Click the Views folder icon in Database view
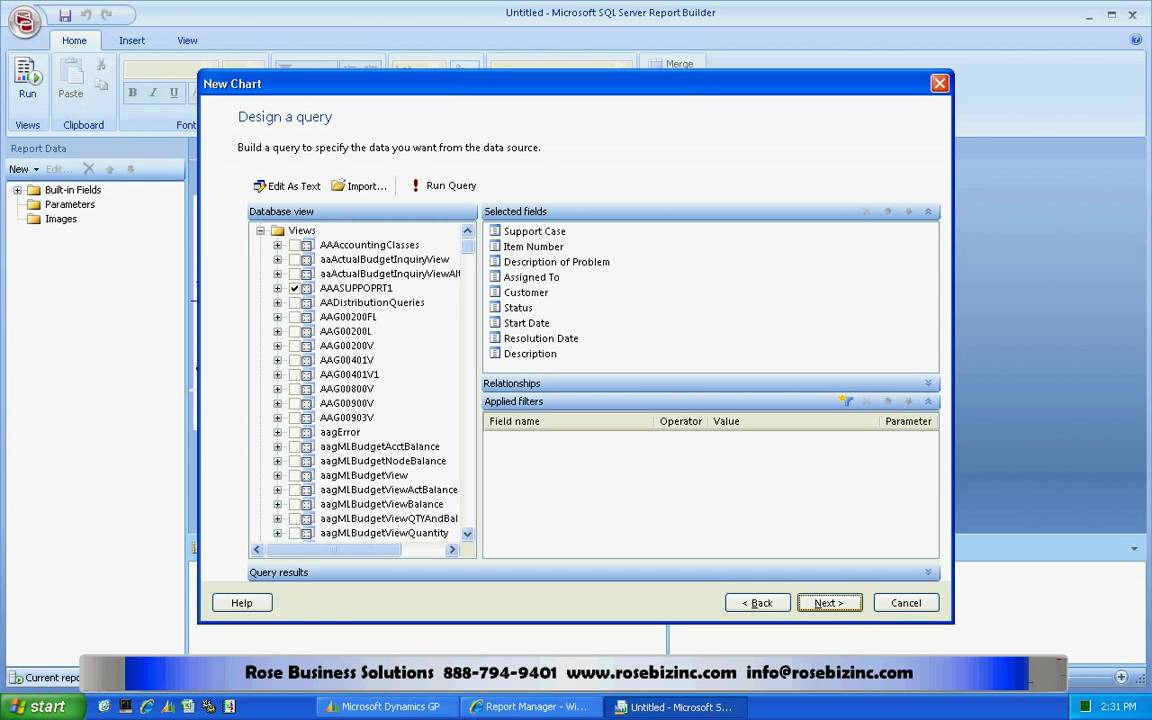 [277, 231]
